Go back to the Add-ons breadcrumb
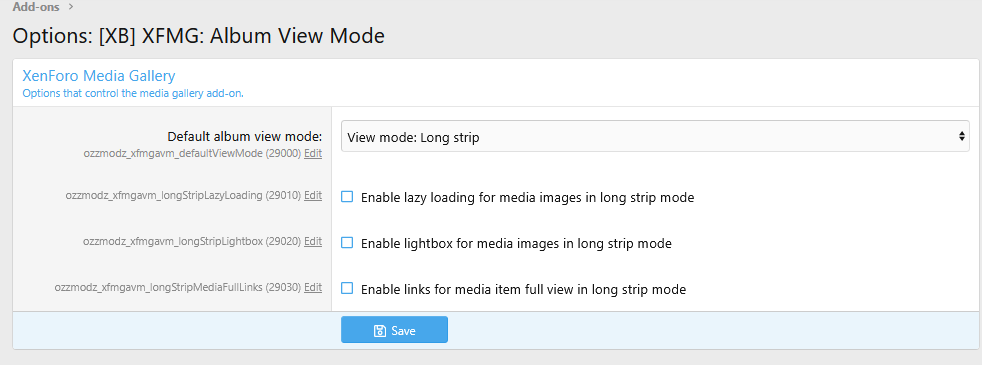Screen dimensions: 982x365 36,7
